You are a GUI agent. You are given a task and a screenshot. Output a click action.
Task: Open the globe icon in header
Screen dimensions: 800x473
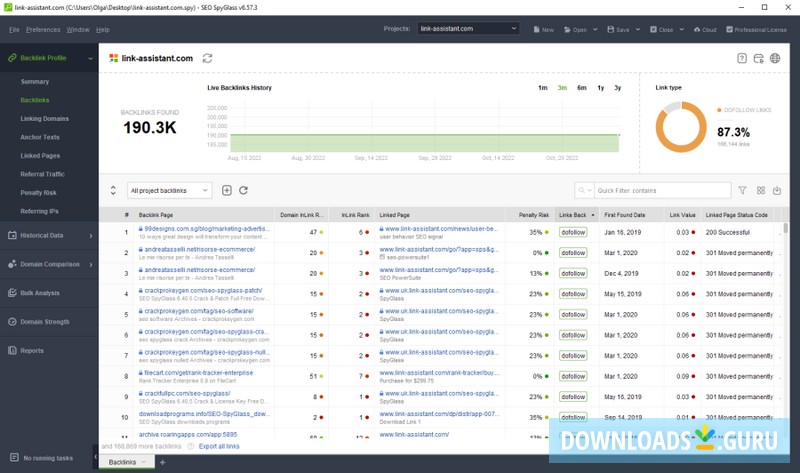coord(775,58)
